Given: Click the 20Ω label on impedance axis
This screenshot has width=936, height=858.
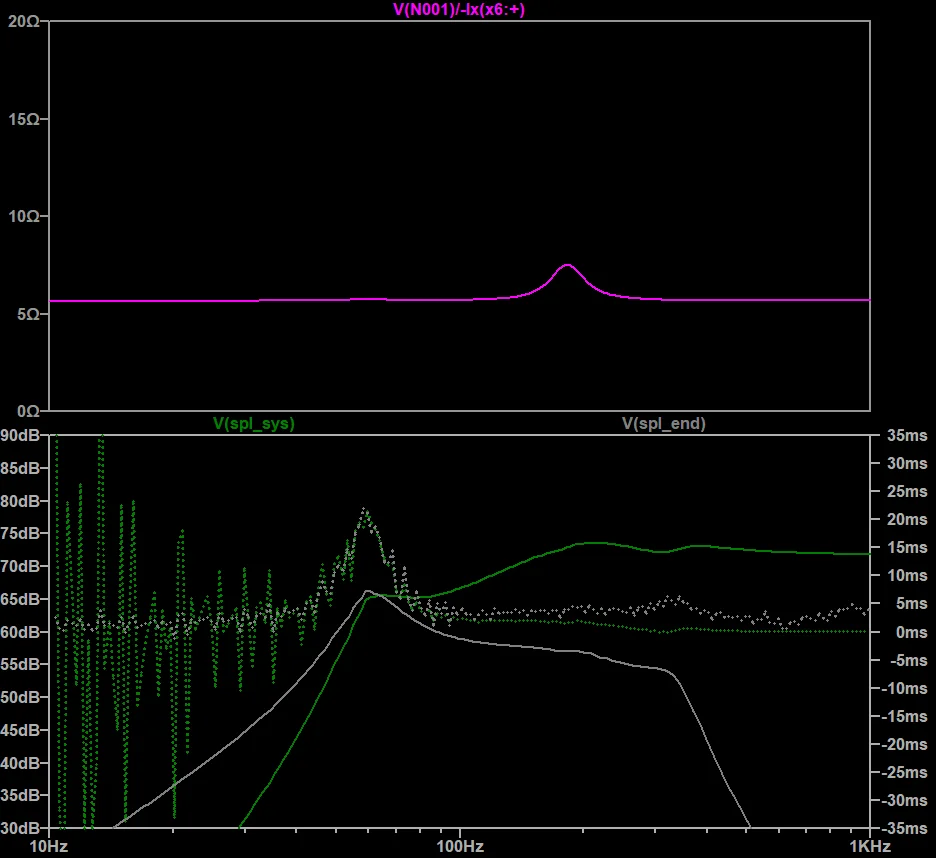Looking at the screenshot, I should pyautogui.click(x=22, y=22).
